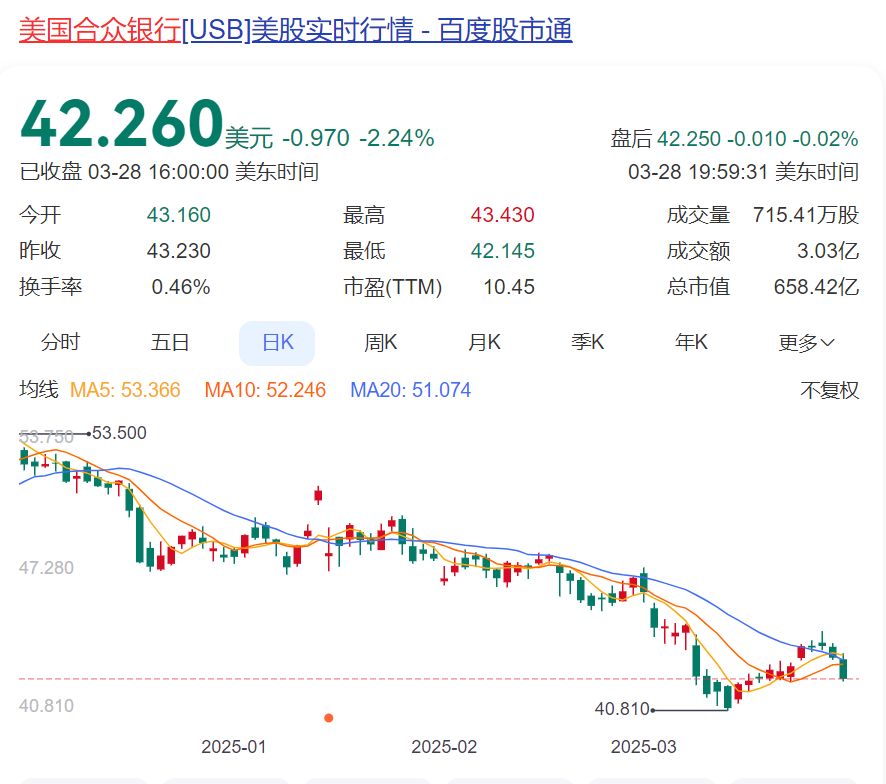Show the 季K chart tab

[x=588, y=343]
